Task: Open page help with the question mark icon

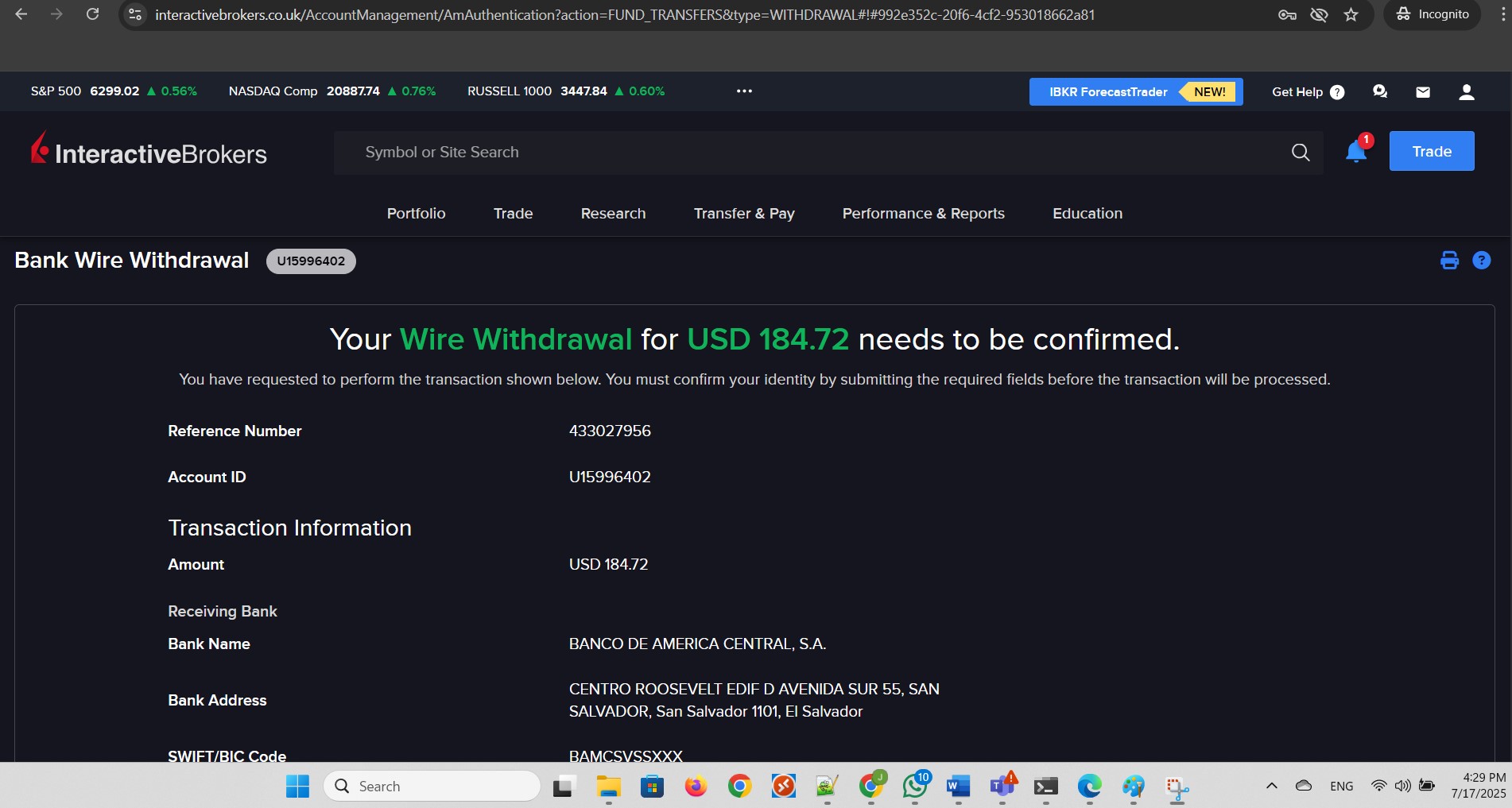Action: tap(1481, 261)
